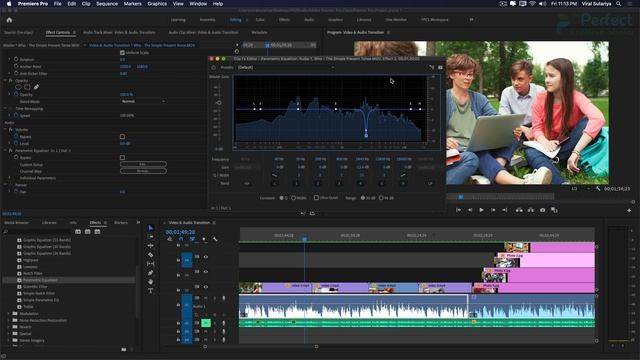Collapse the Volume effect section
Viewport: 640px width, 360px height.
(6, 129)
